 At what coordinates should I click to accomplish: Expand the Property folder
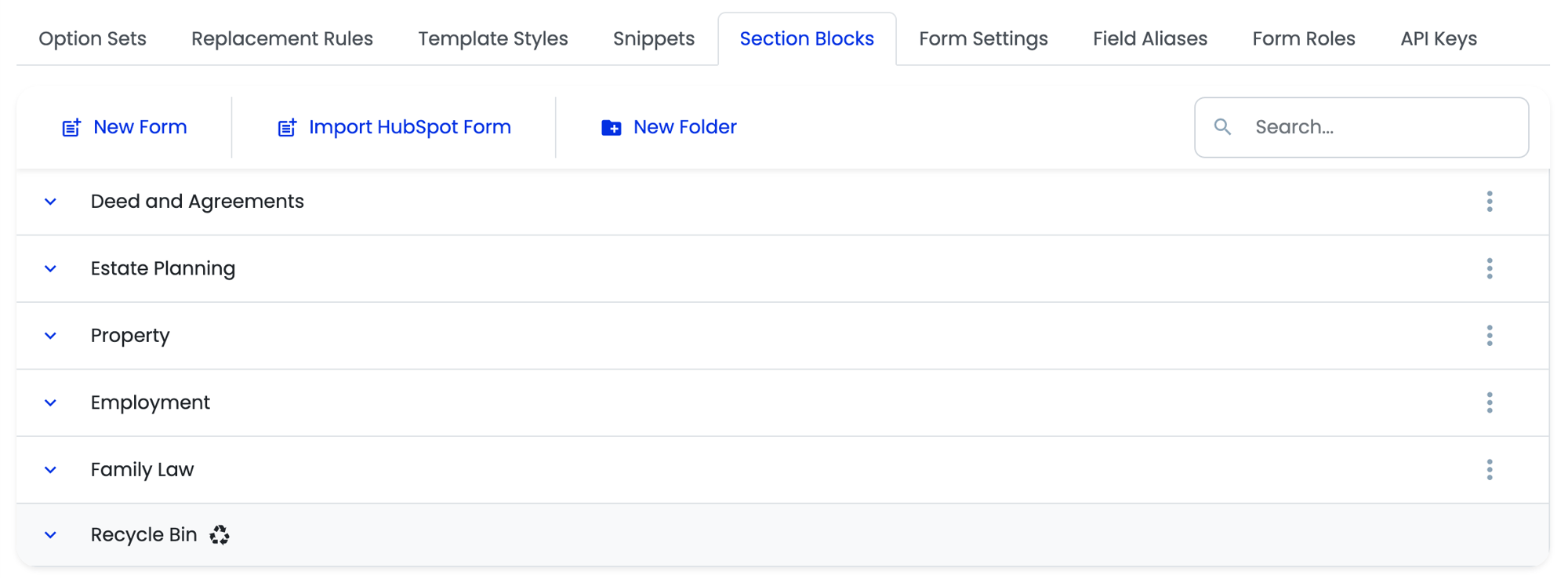click(x=50, y=336)
